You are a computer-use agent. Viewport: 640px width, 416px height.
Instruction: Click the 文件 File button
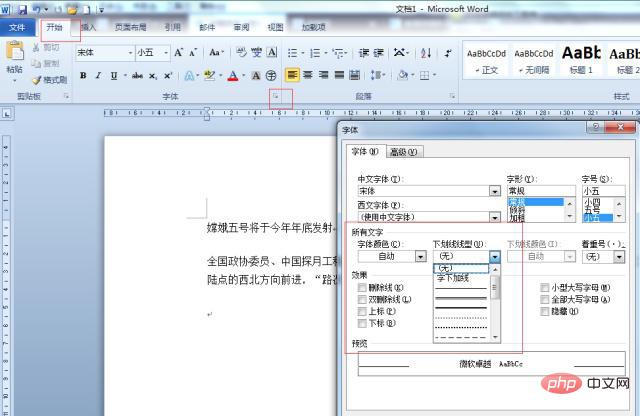click(17, 27)
